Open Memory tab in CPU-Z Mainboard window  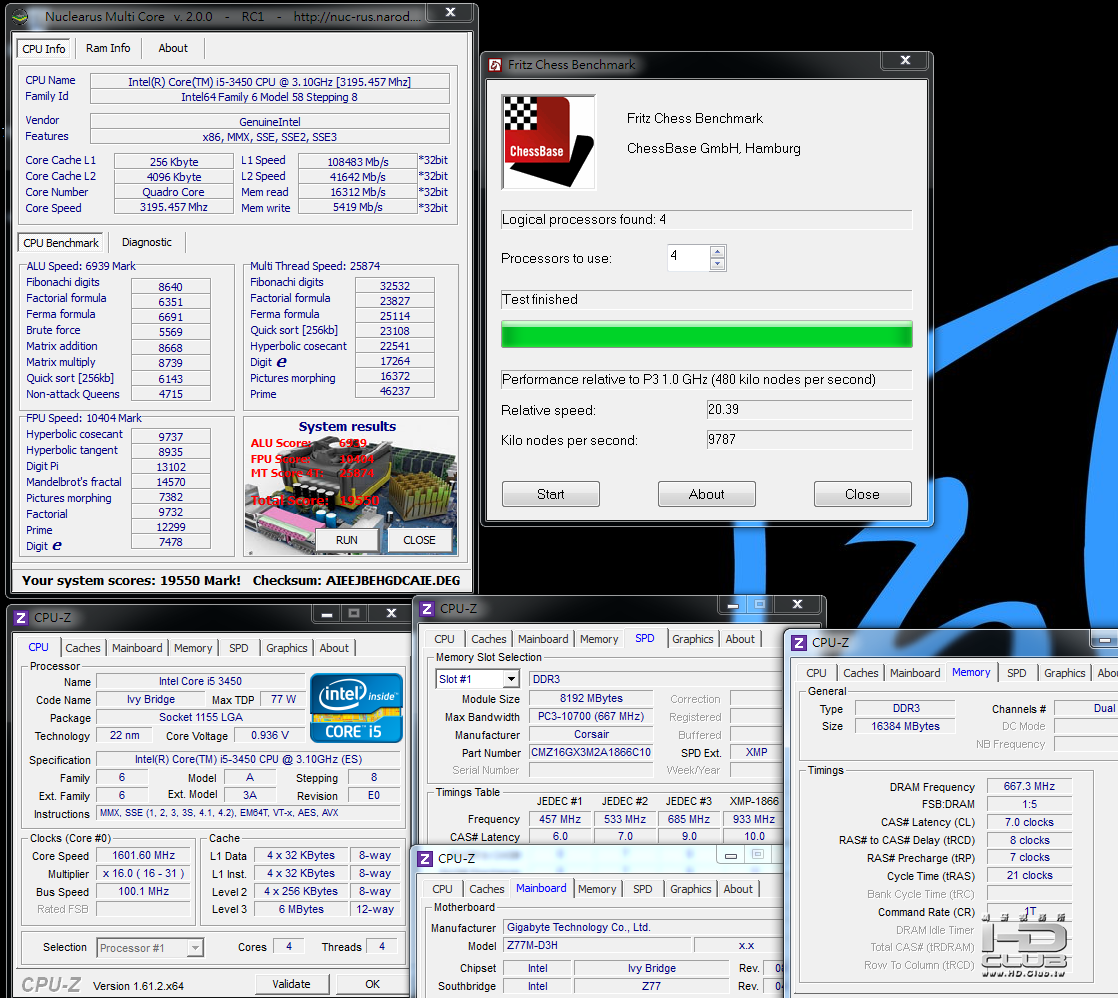pyautogui.click(x=597, y=889)
